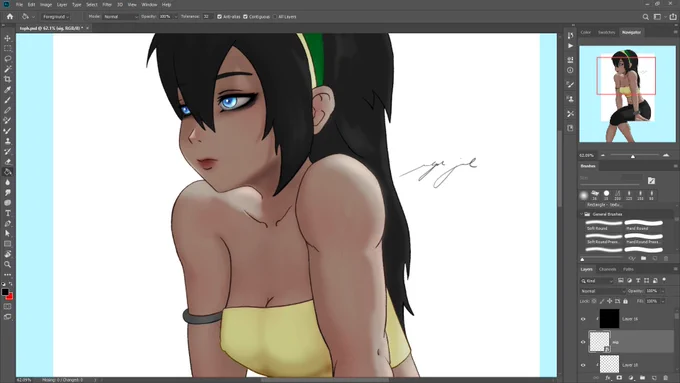Screen dimensions: 680x383
Task: Toggle the Anti-alias checkbox
Action: click(x=219, y=16)
